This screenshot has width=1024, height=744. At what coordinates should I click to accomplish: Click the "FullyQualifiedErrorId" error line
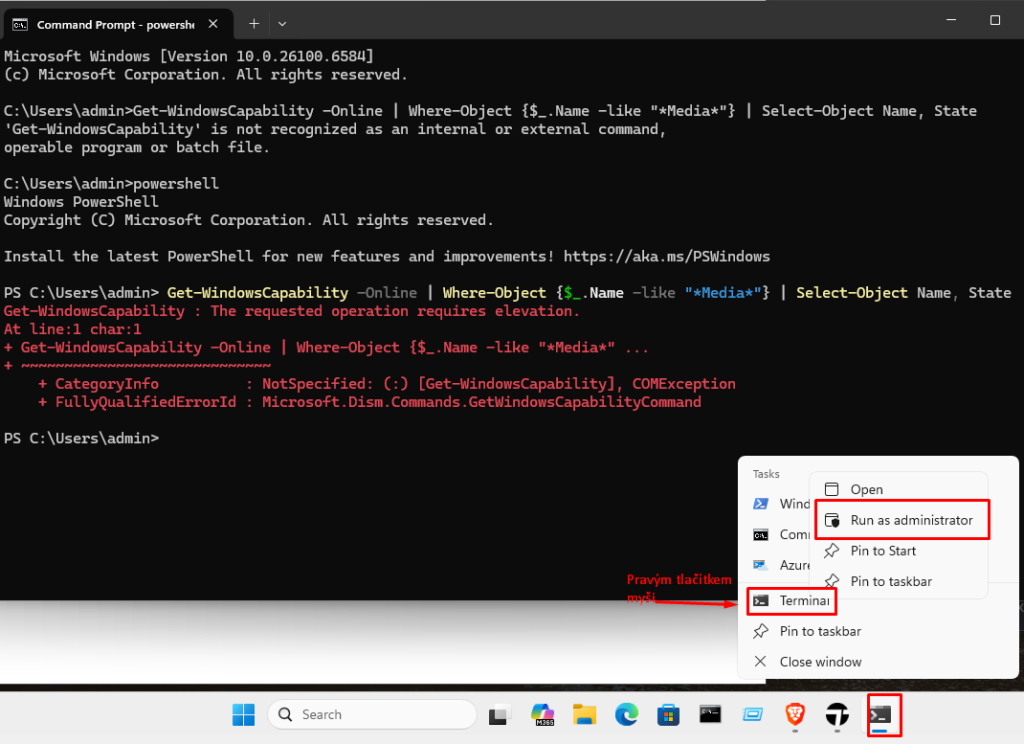(x=370, y=402)
